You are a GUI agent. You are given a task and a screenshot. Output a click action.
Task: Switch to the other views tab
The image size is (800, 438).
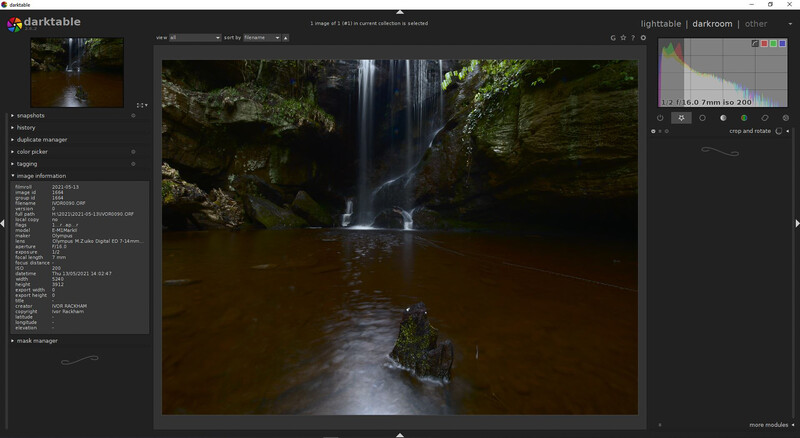coord(756,24)
